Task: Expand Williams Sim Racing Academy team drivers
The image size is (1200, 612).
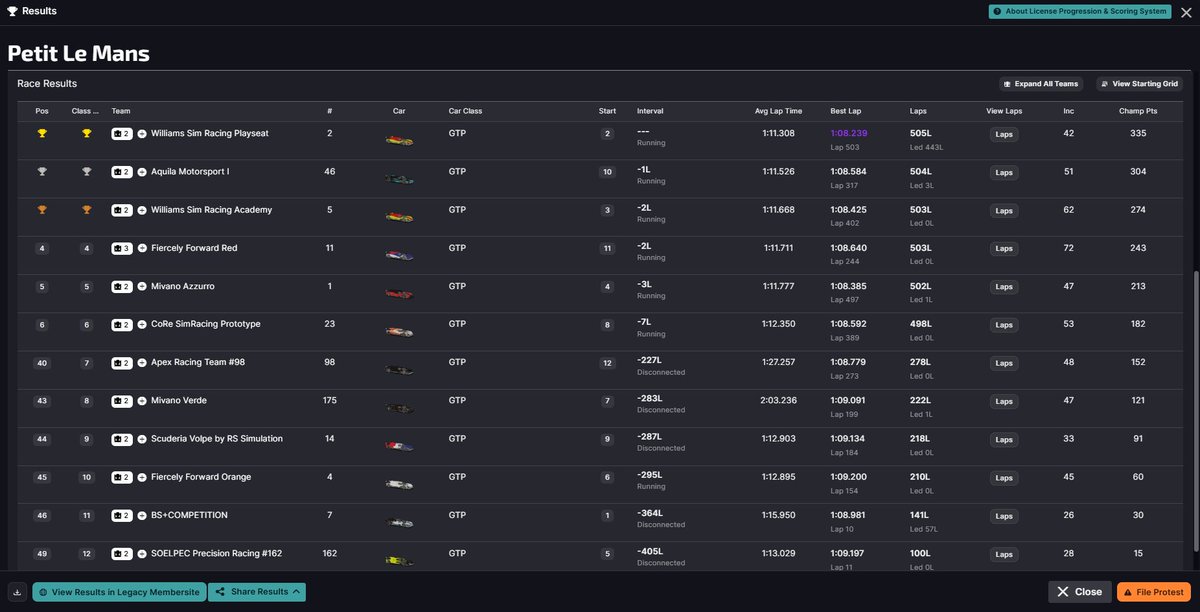Action: tap(142, 210)
